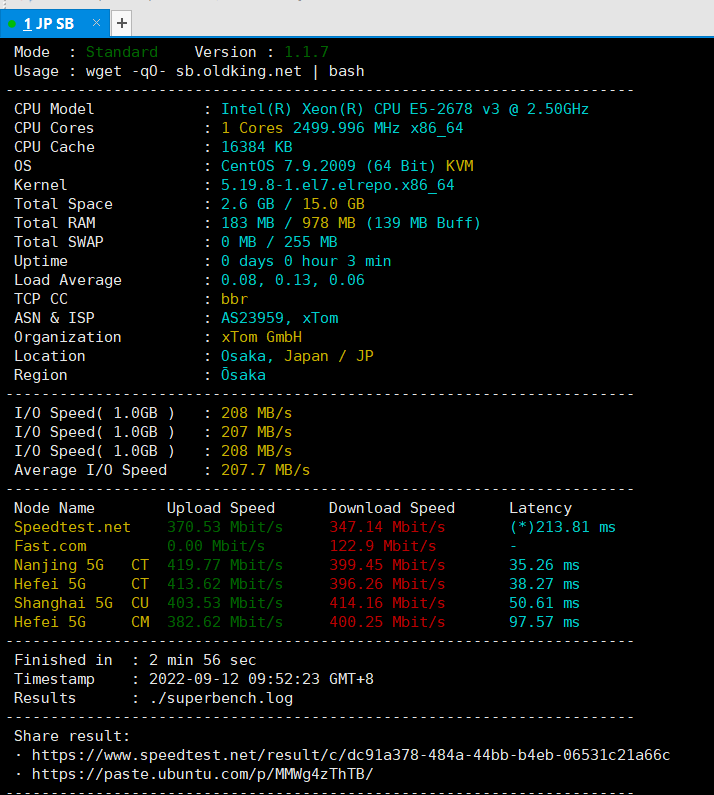Click Fast.com download '122.9 Mbit/s'
The height and width of the screenshot is (795, 714).
383,546
